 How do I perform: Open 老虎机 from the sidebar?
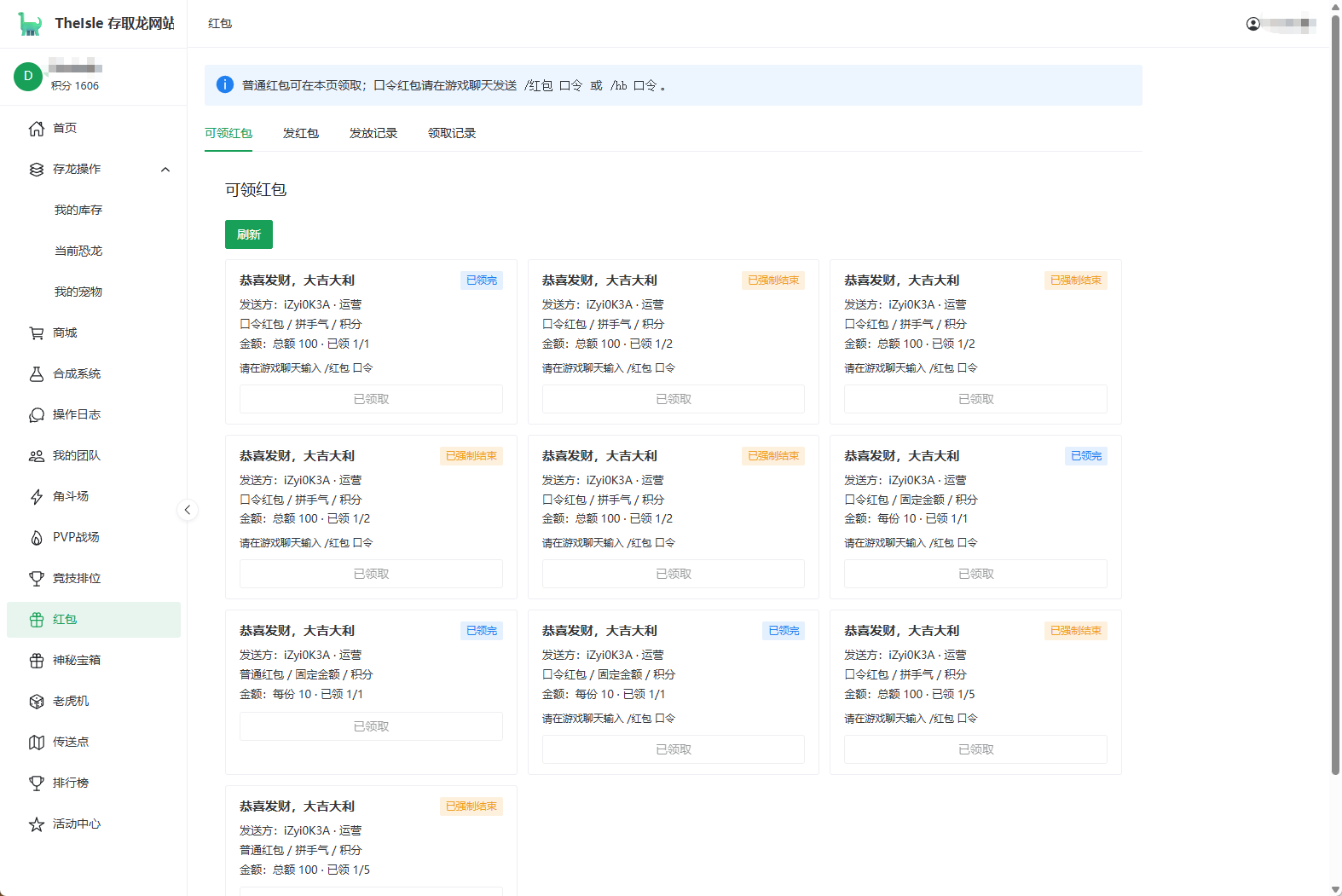pyautogui.click(x=94, y=701)
